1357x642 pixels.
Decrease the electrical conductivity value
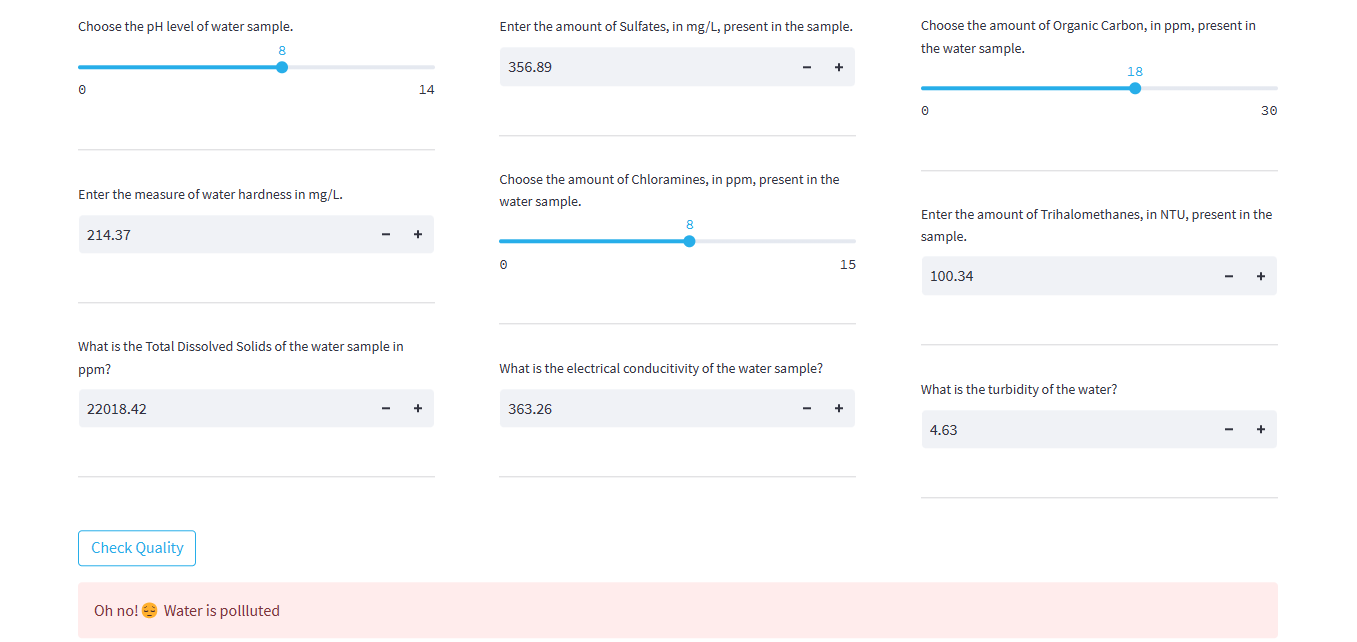click(x=807, y=408)
